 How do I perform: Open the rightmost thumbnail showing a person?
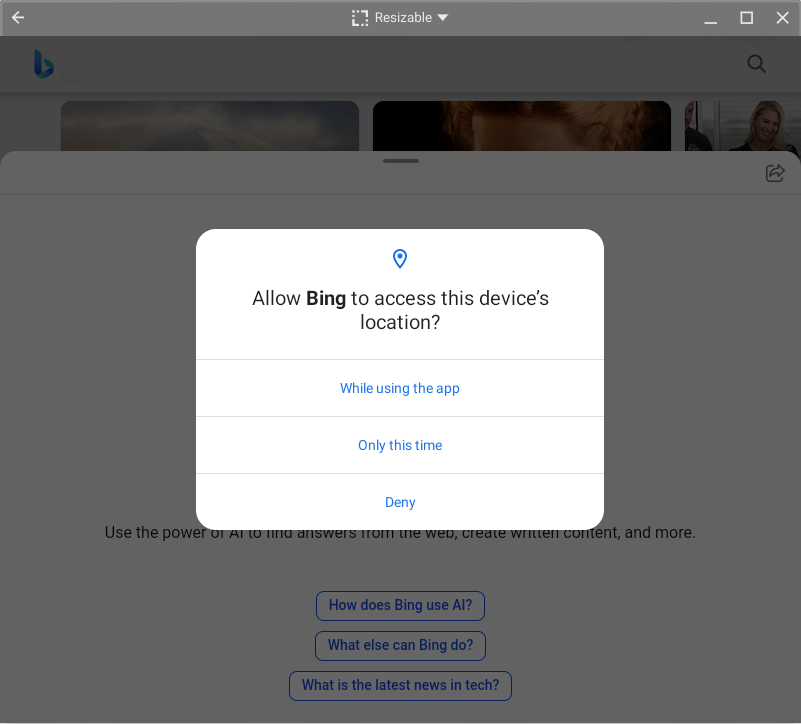point(745,122)
